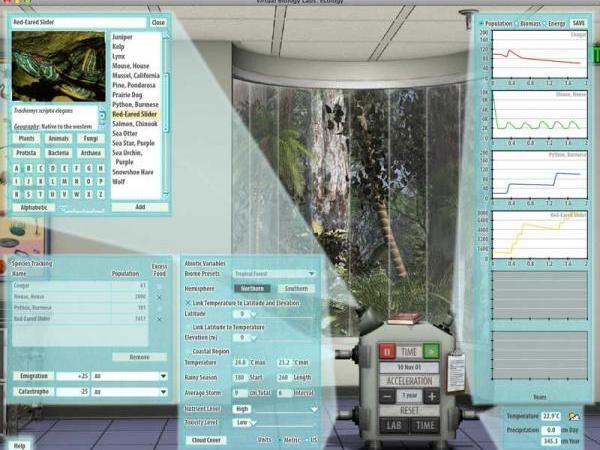
Task: Click the weather sun-cloud icon near Temperature
Action: pyautogui.click(x=574, y=416)
